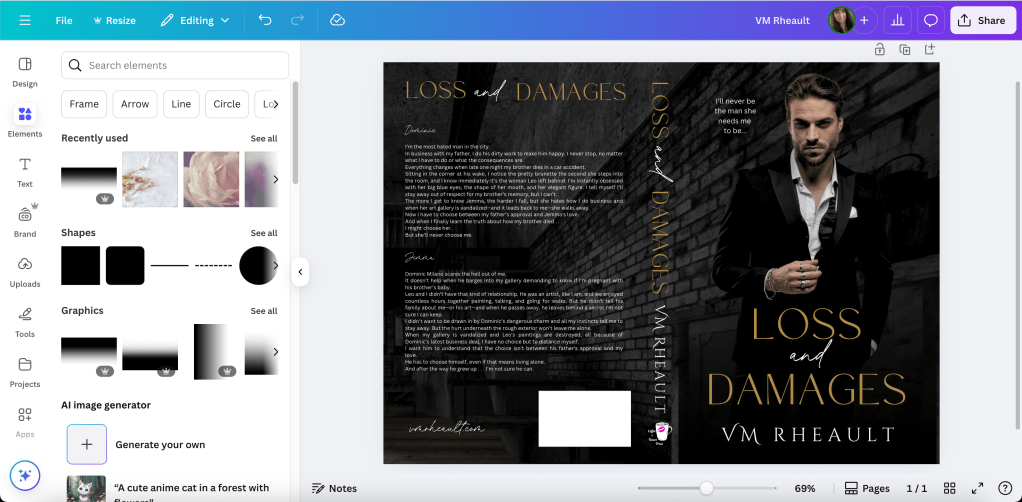Open the Editing mode dropdown
The image size is (1022, 502).
click(195, 20)
